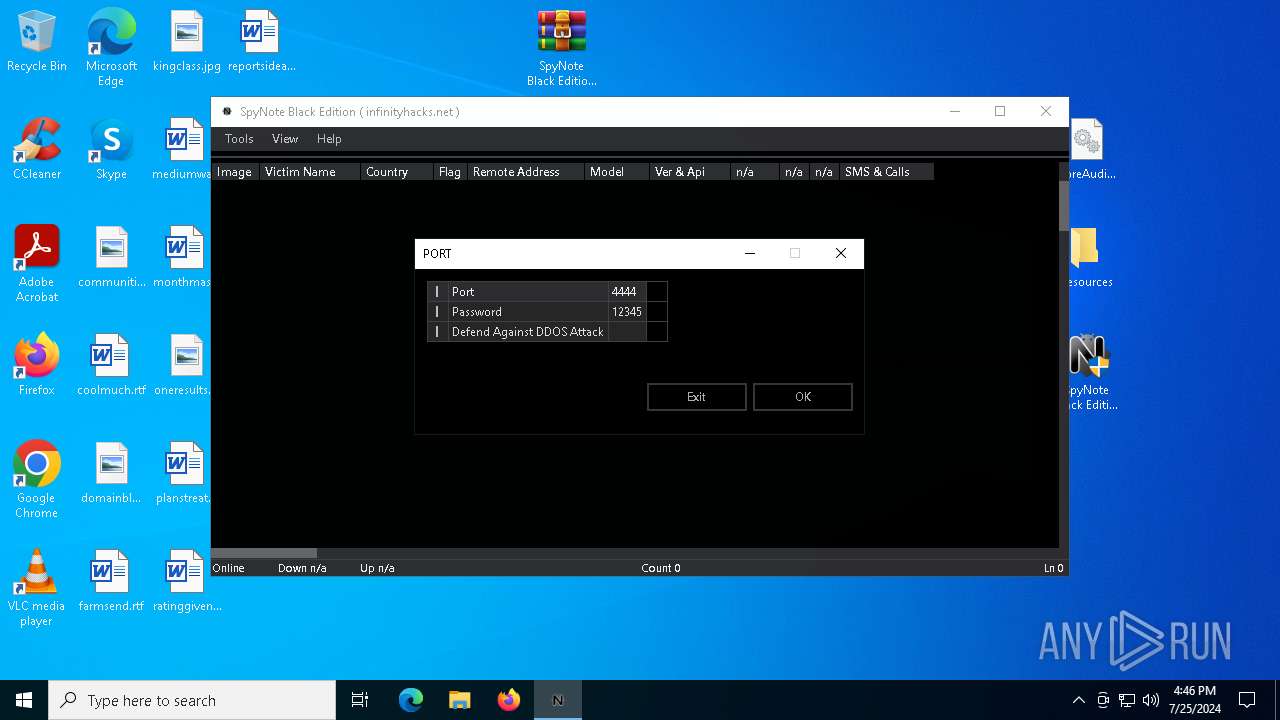Click the Remote Address column header
The width and height of the screenshot is (1280, 720).
pyautogui.click(x=527, y=172)
